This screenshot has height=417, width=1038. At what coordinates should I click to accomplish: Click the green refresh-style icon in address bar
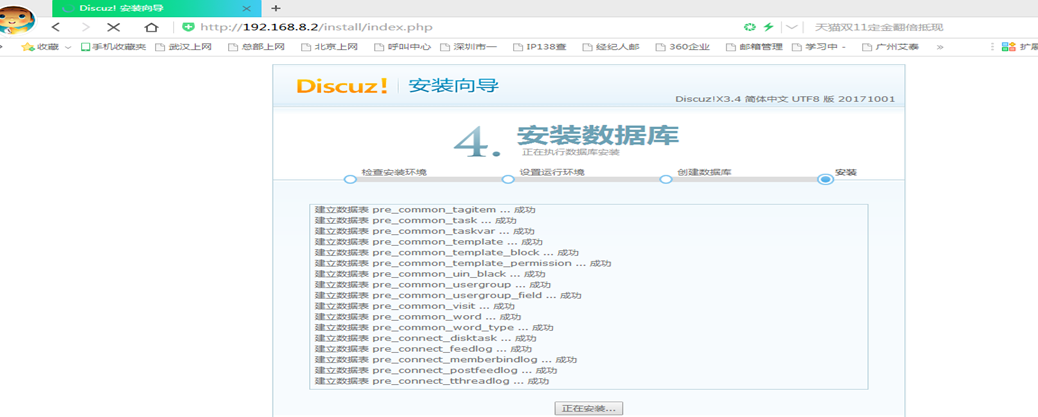(x=749, y=27)
